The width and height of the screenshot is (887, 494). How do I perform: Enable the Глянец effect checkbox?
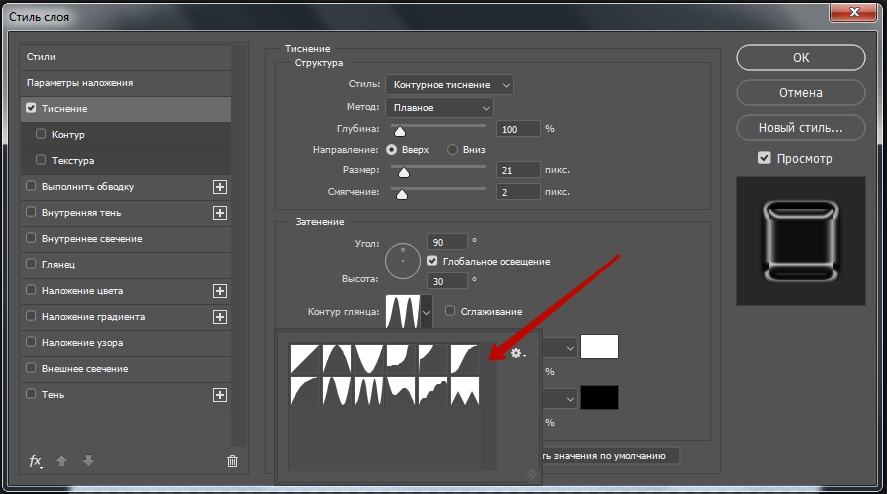click(31, 264)
